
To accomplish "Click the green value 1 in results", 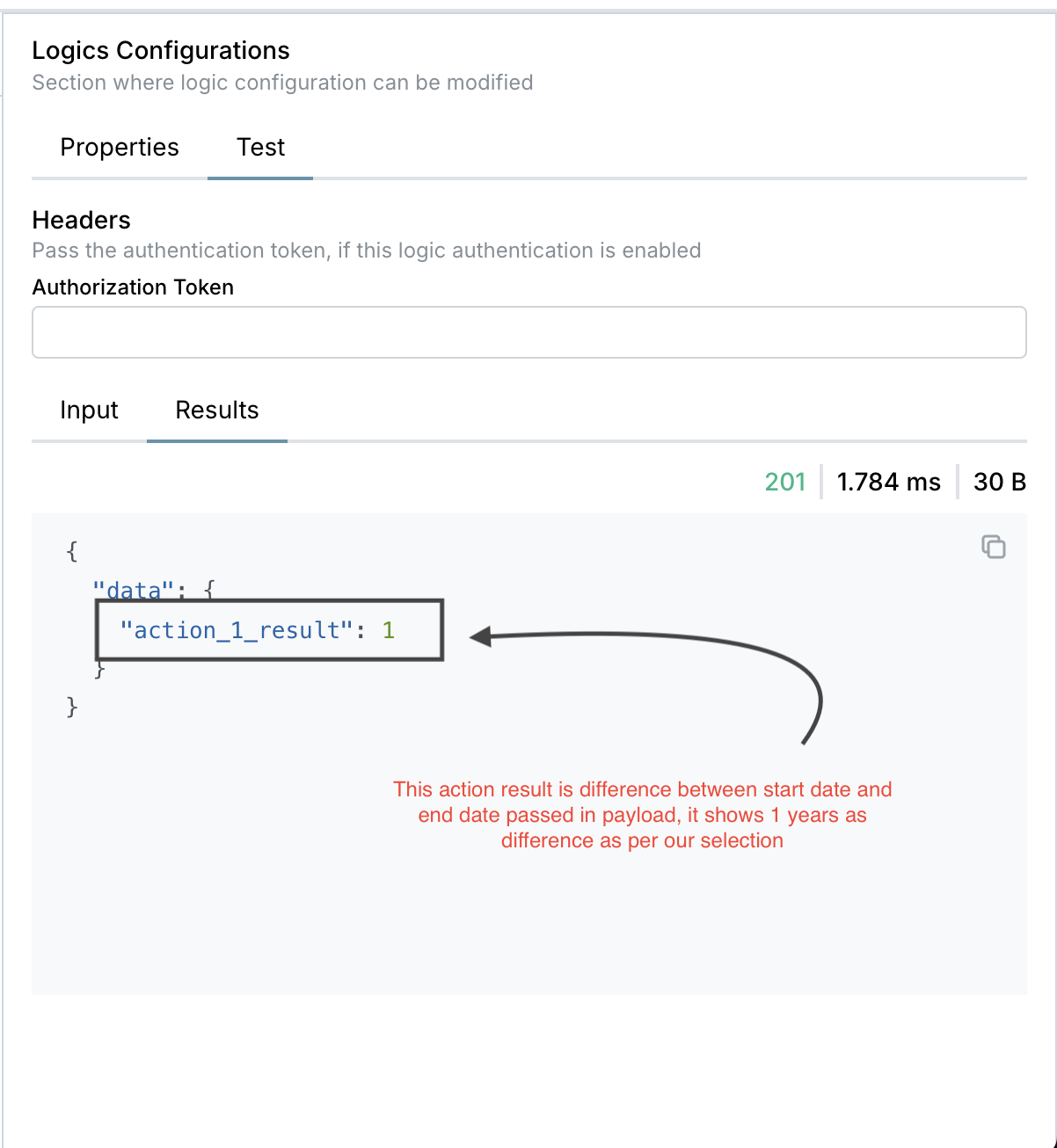I will pyautogui.click(x=389, y=630).
